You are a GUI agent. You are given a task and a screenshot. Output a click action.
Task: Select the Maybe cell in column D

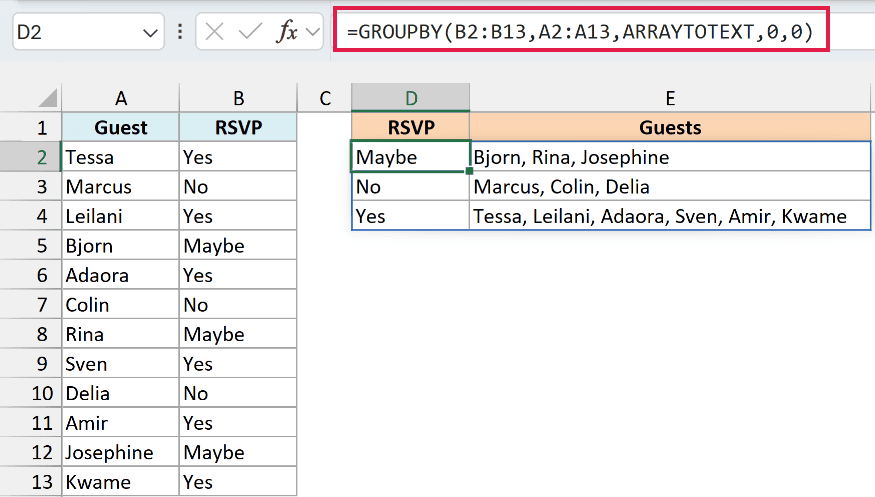[x=411, y=157]
